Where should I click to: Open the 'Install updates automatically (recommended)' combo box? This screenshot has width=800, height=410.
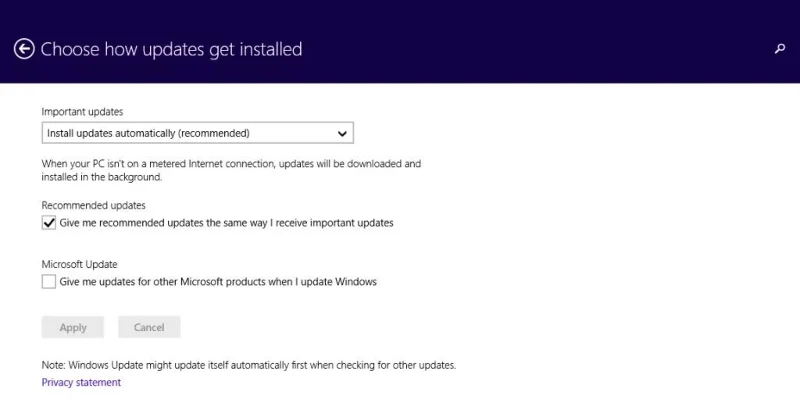[197, 133]
